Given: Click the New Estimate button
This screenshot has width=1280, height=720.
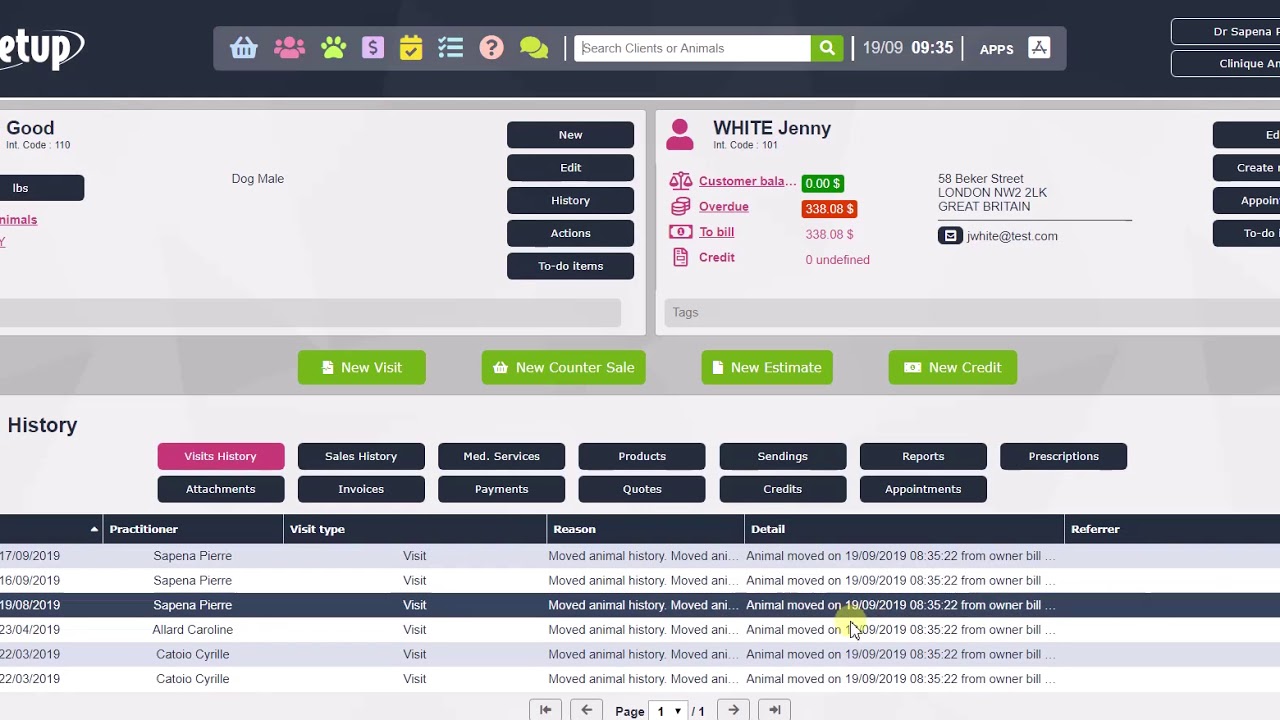Looking at the screenshot, I should coord(767,367).
